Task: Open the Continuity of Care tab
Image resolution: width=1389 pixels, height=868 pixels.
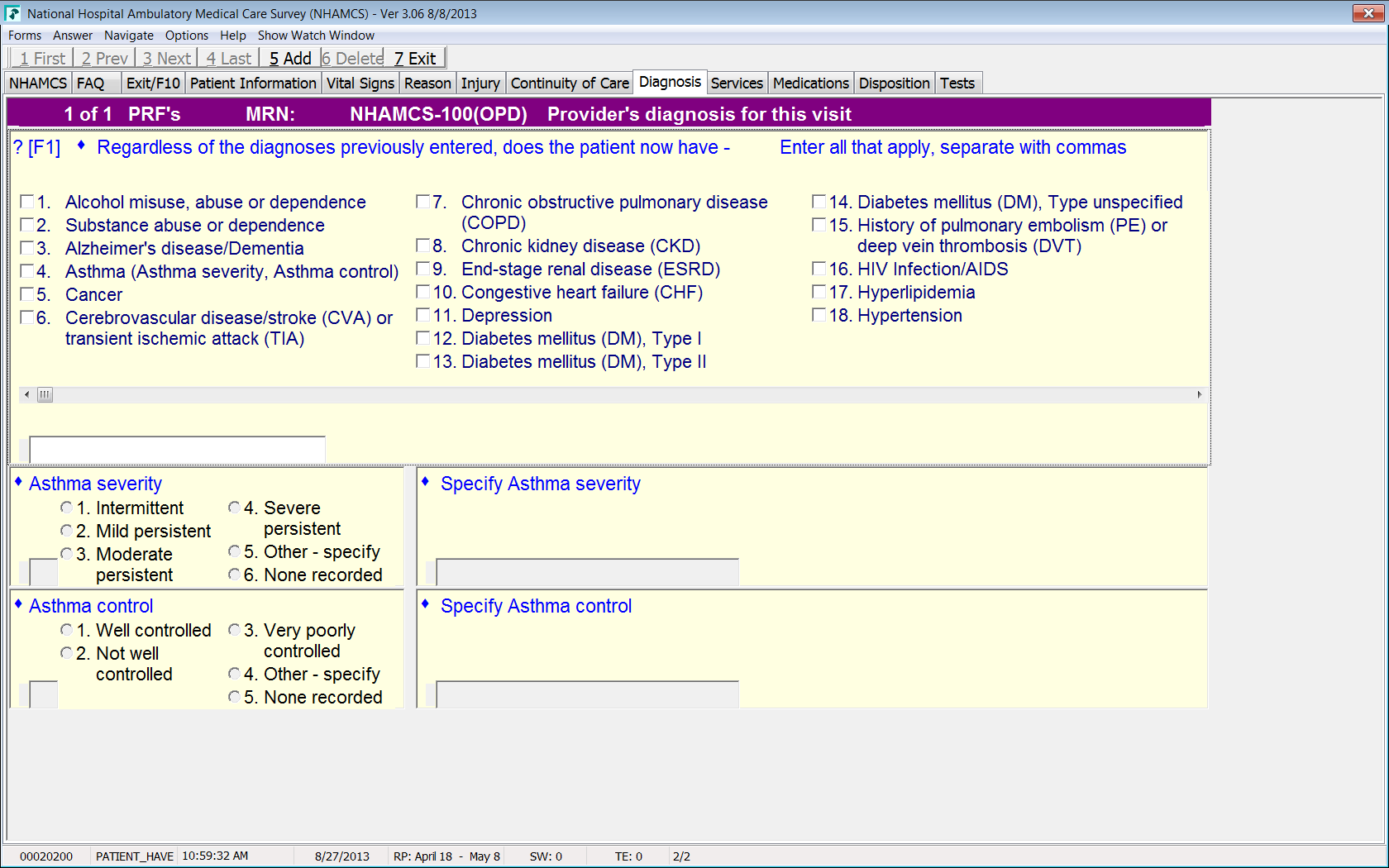Action: (570, 83)
